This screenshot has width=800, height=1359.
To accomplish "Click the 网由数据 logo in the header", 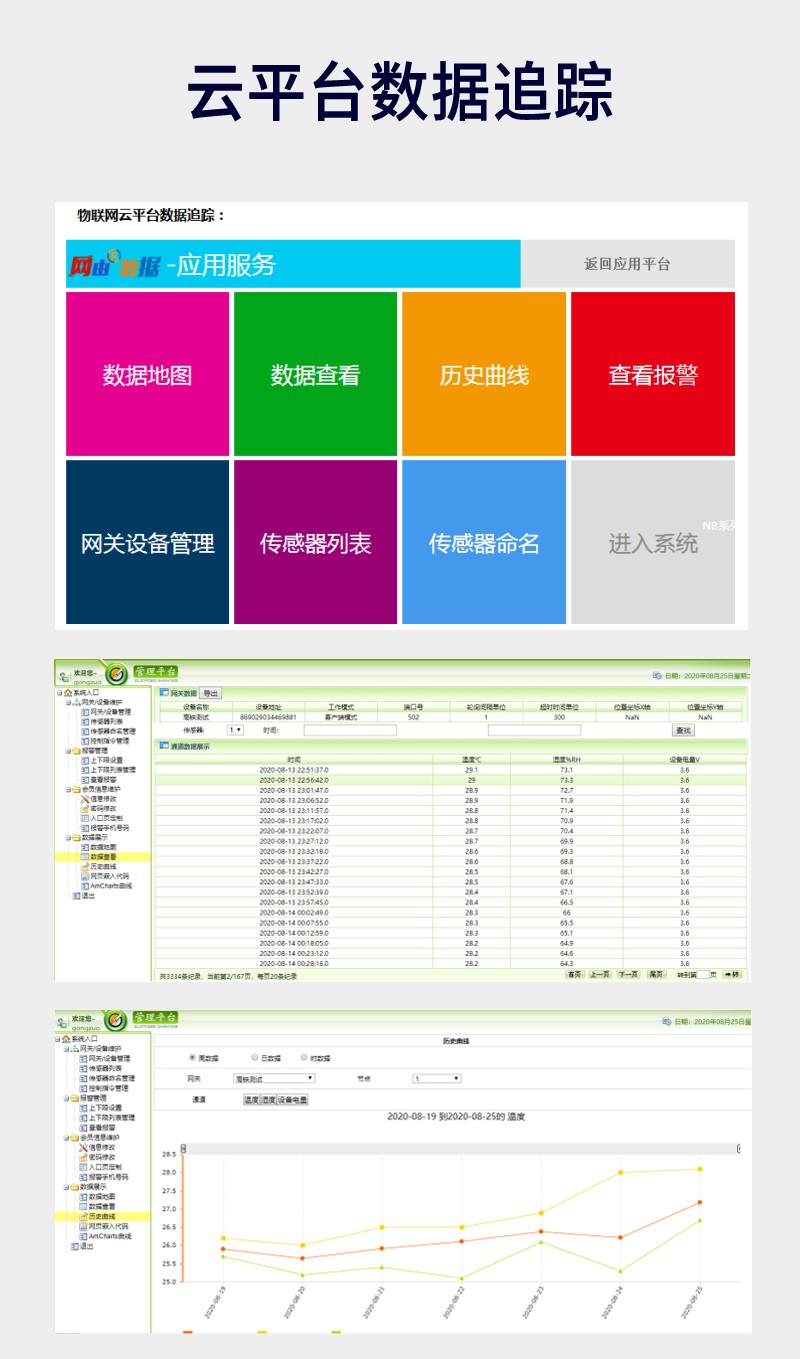I will pos(114,265).
